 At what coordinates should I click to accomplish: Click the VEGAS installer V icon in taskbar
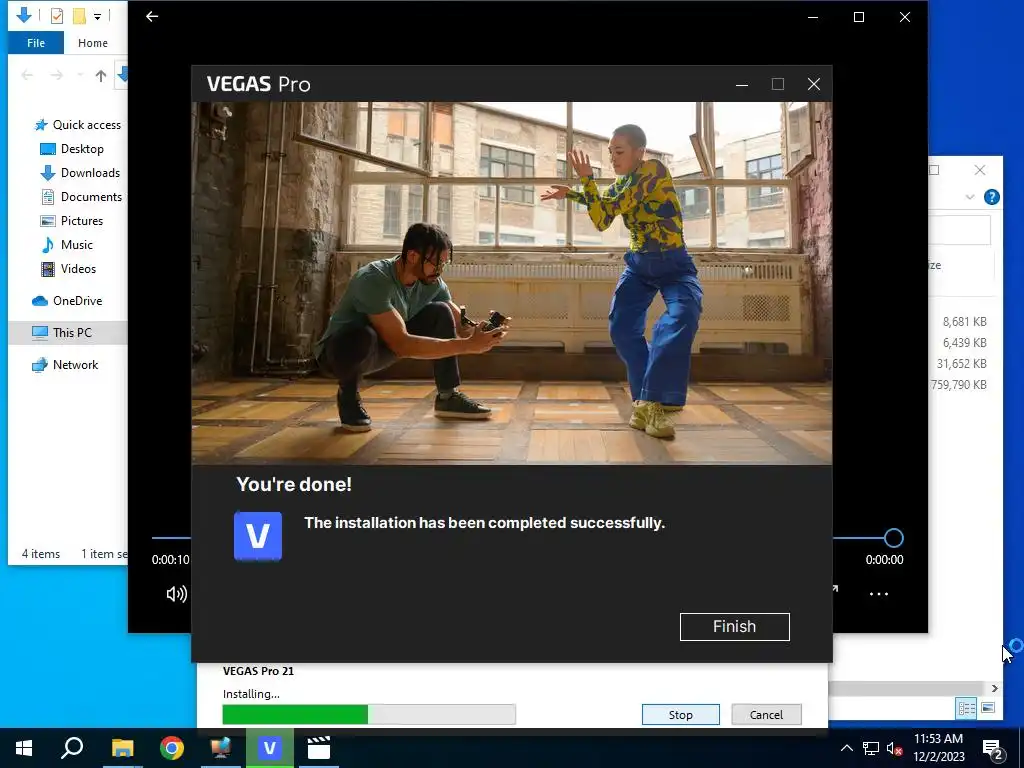point(270,748)
